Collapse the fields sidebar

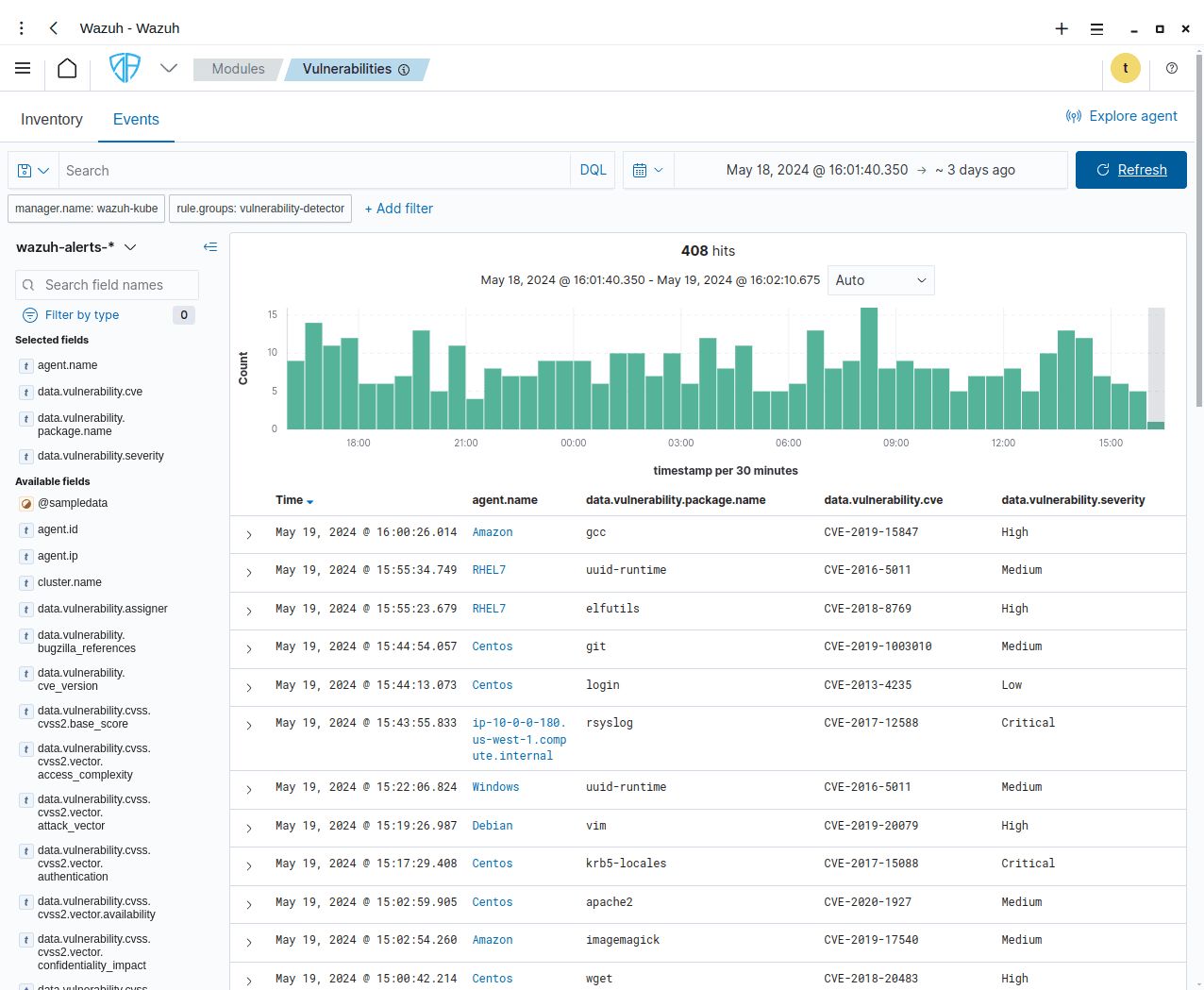pyautogui.click(x=210, y=247)
